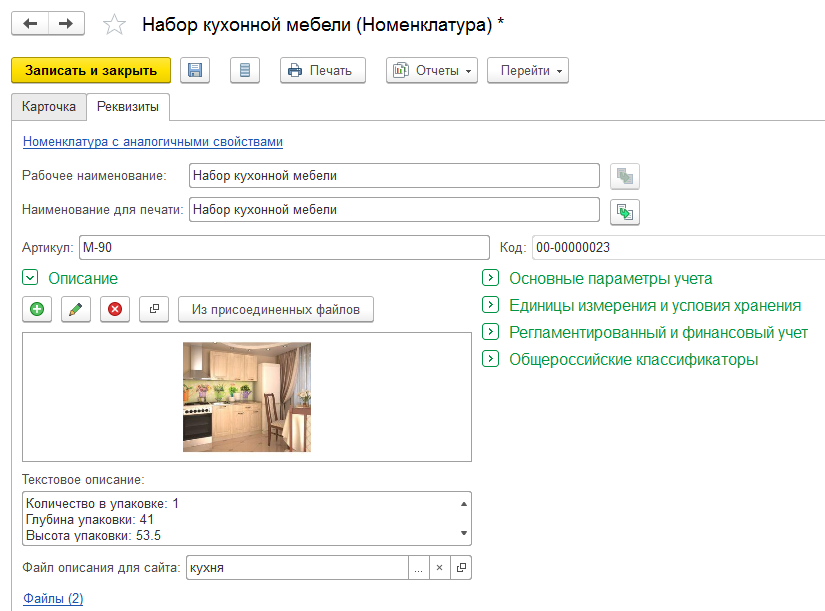The image size is (825, 611).
Task: Click the green plus add image icon
Action: [x=37, y=310]
